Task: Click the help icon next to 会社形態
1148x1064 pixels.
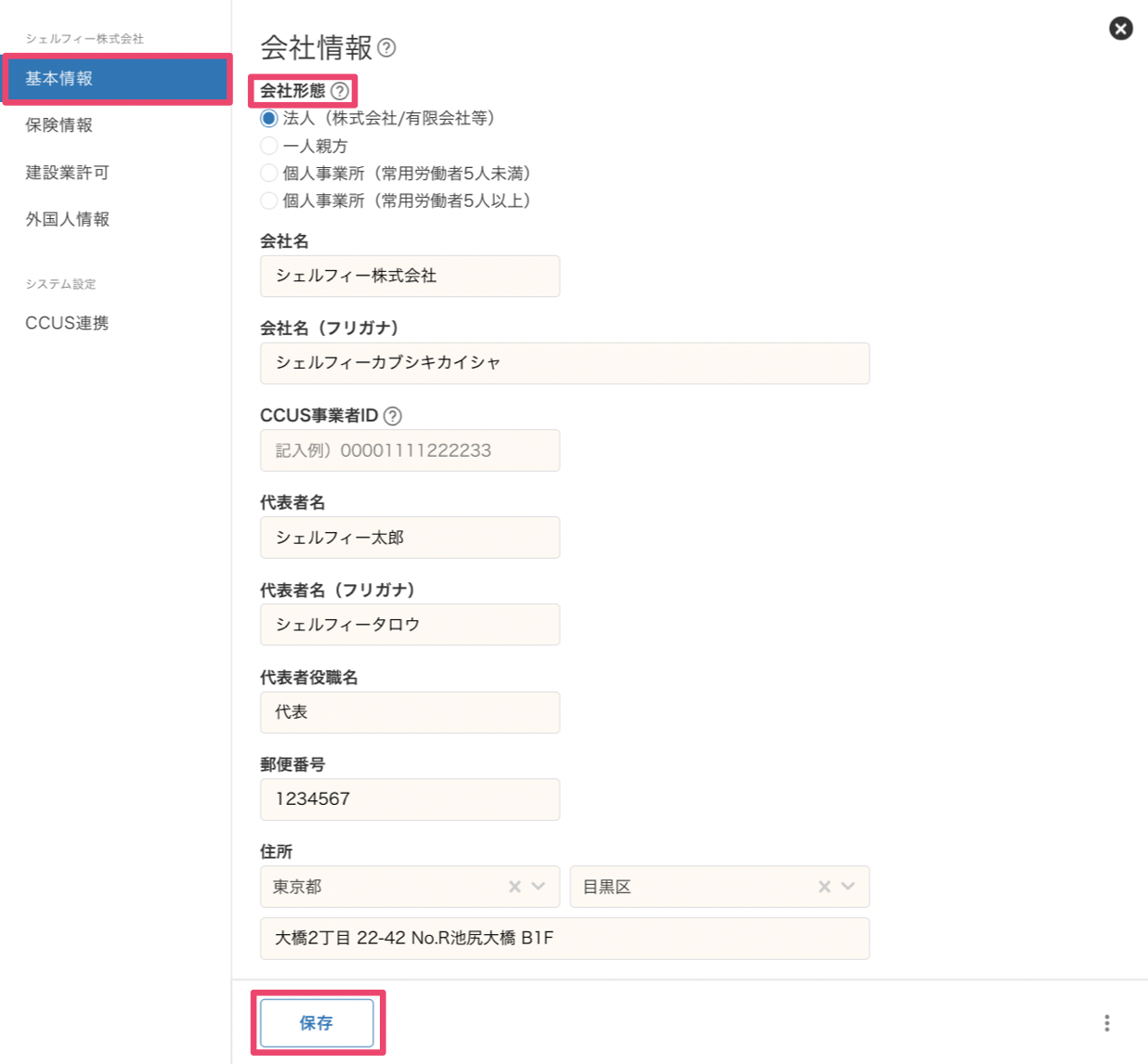Action: pyautogui.click(x=340, y=91)
